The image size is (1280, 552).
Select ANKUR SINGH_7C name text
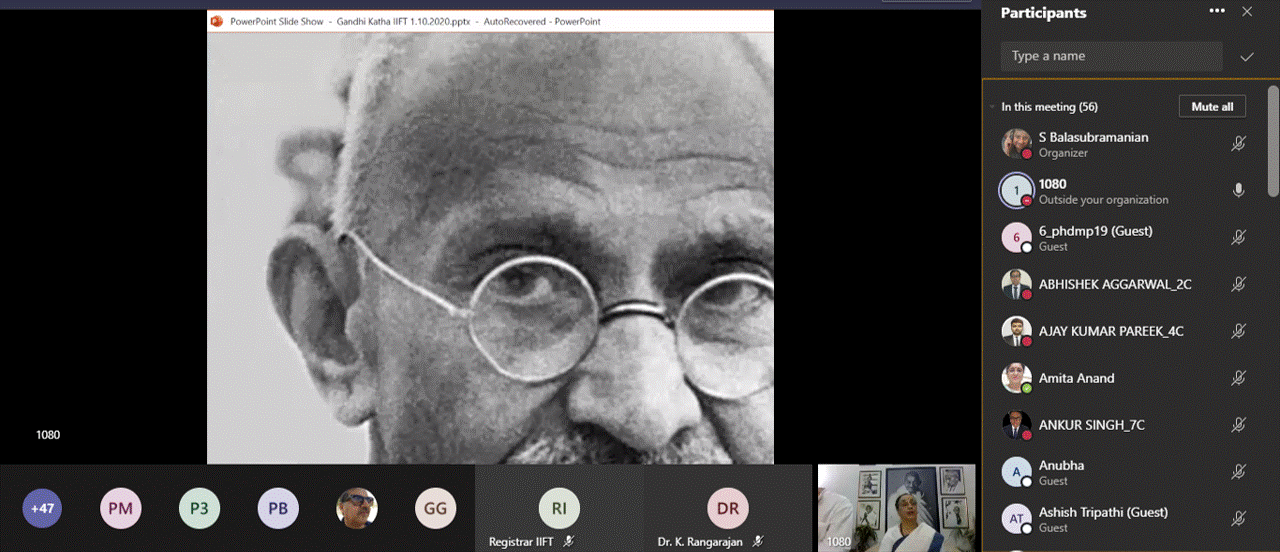coord(1092,425)
